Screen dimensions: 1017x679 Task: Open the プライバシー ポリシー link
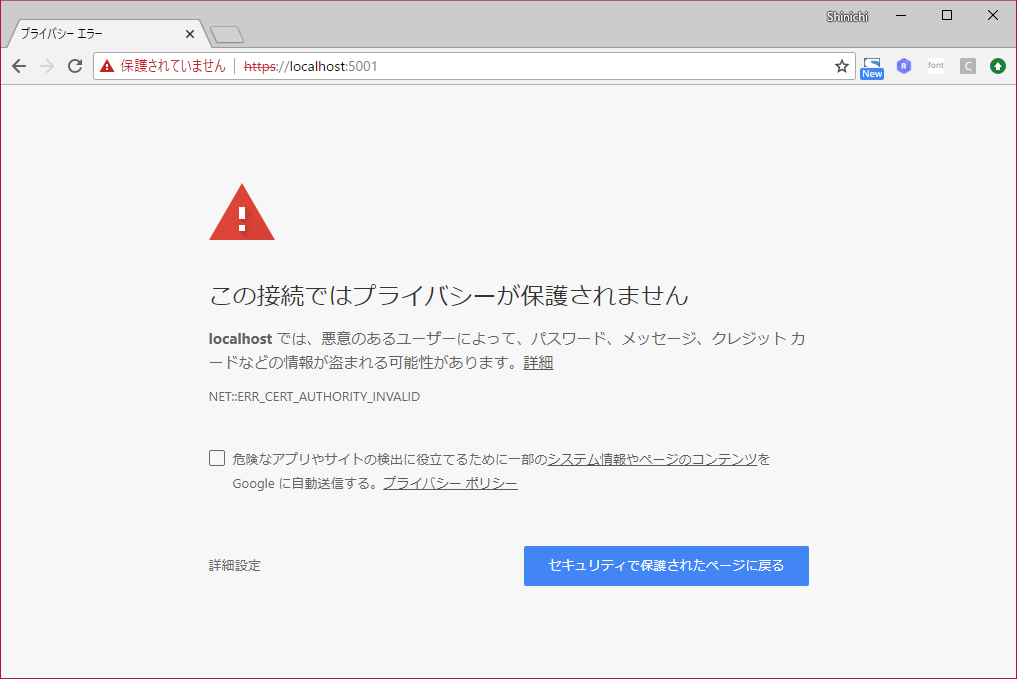pos(450,482)
